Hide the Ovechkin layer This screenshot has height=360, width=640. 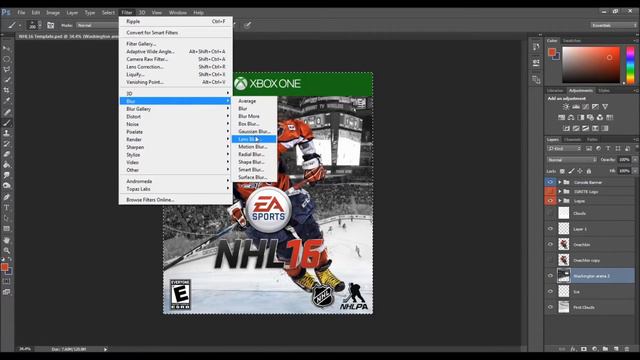[x=550, y=244]
